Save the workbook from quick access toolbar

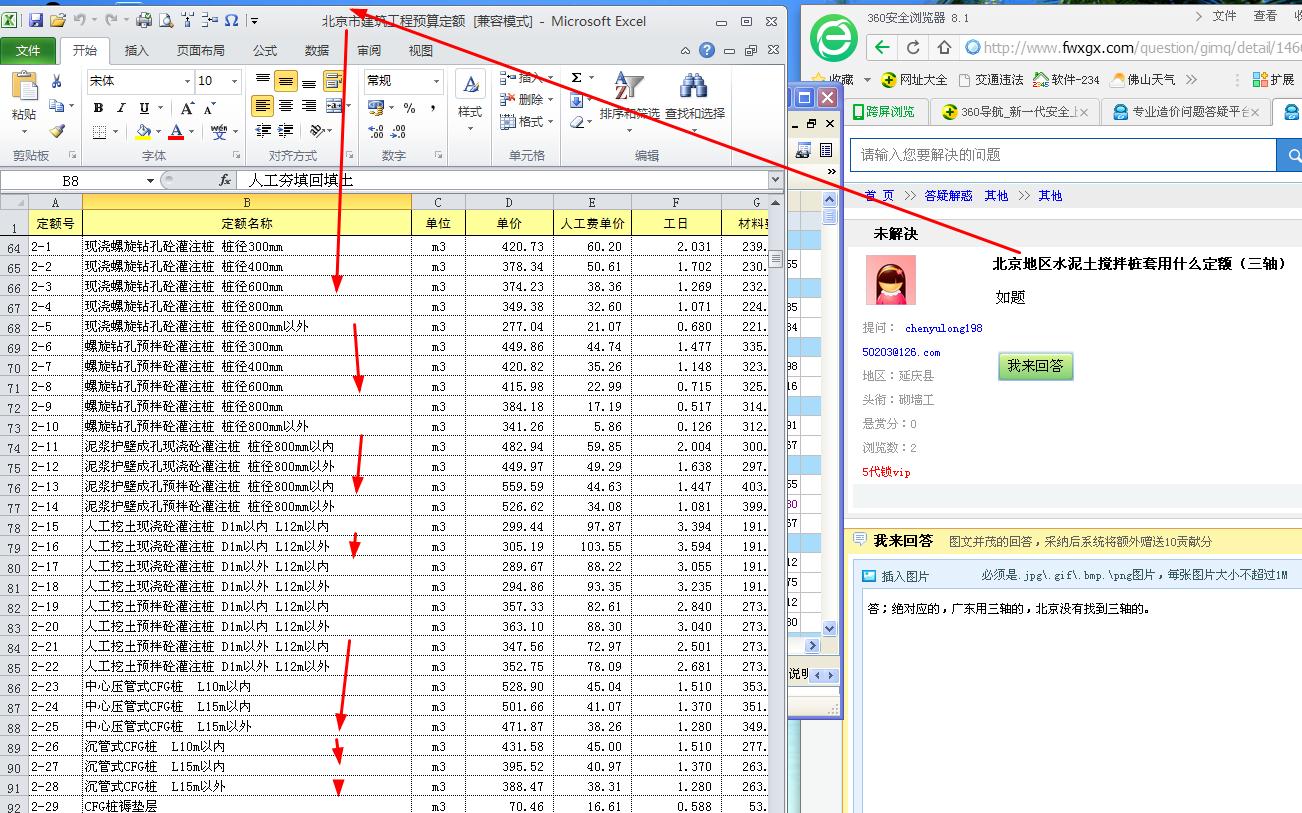(36, 20)
